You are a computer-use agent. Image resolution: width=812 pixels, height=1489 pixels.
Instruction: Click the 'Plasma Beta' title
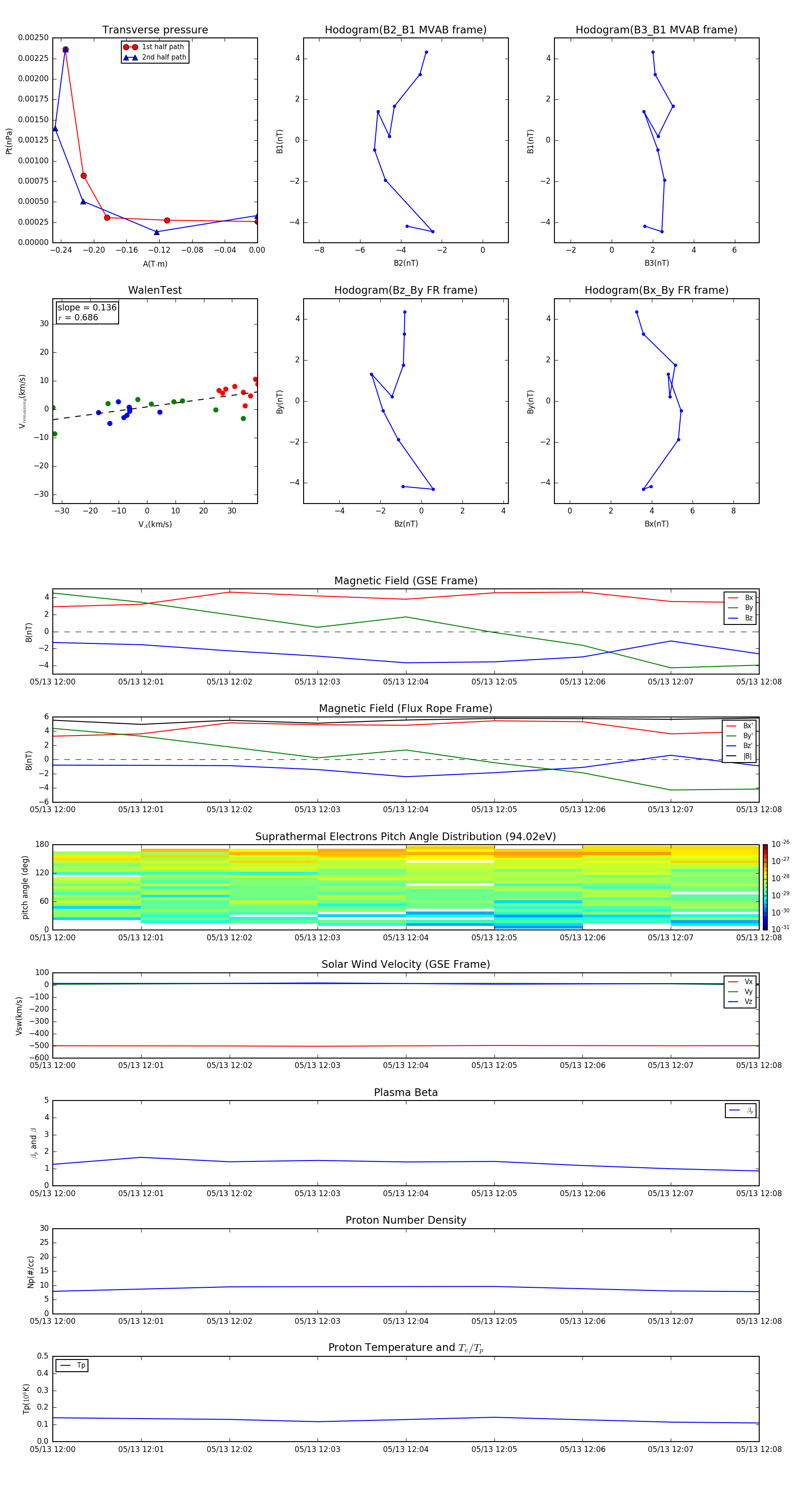click(406, 1092)
